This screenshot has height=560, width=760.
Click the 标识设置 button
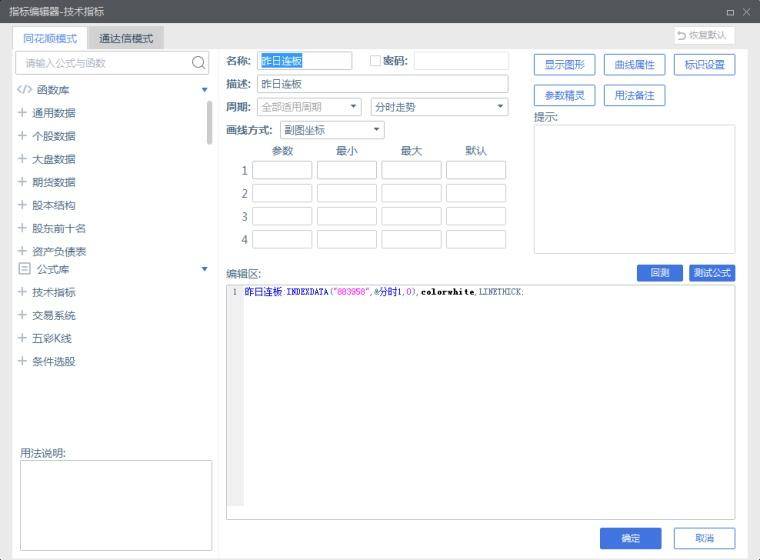(x=704, y=64)
